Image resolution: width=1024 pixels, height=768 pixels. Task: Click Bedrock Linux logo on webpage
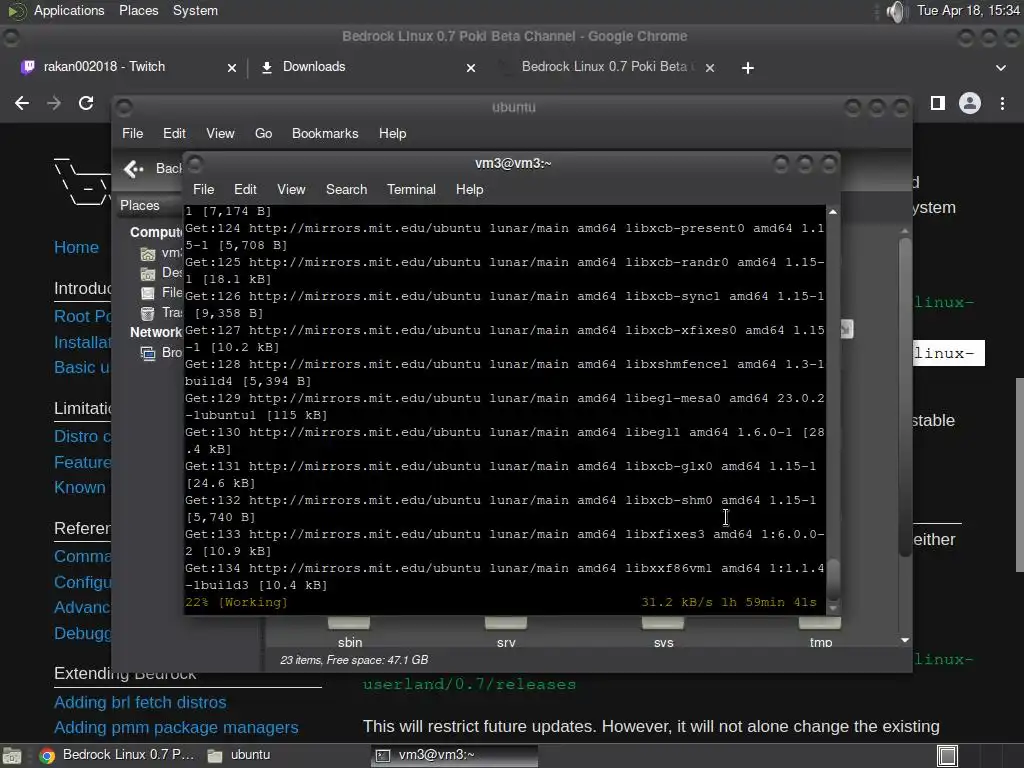tap(82, 182)
